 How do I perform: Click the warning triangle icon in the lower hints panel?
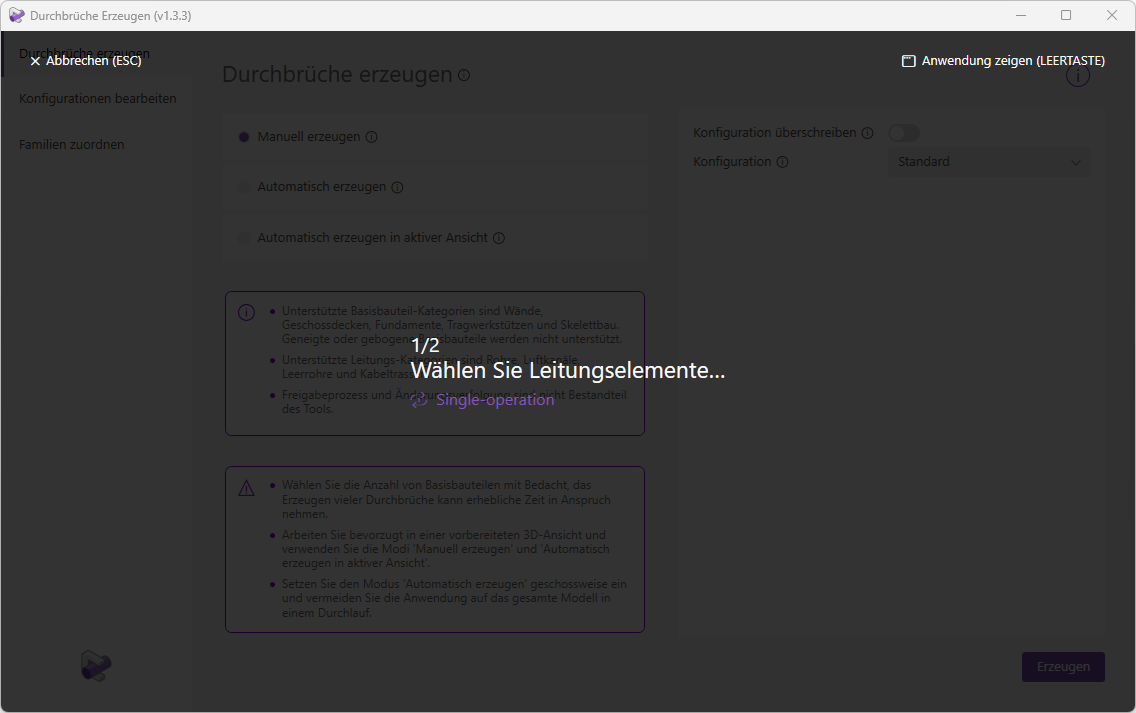(x=246, y=487)
